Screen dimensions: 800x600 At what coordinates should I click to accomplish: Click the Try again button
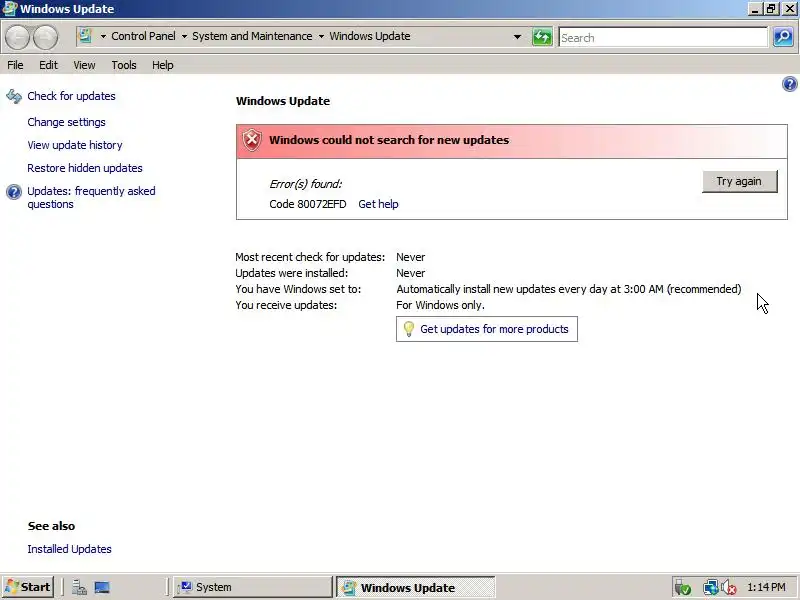coord(739,181)
